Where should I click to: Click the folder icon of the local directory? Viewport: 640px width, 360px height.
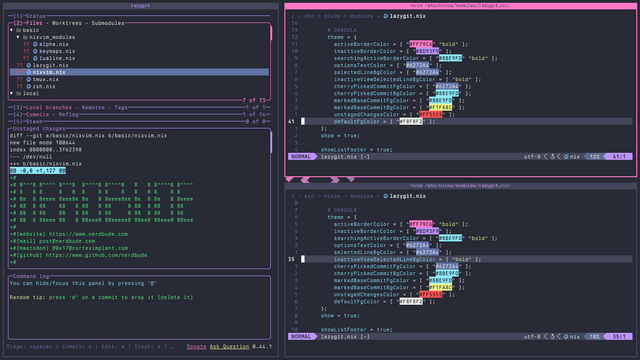[x=18, y=93]
